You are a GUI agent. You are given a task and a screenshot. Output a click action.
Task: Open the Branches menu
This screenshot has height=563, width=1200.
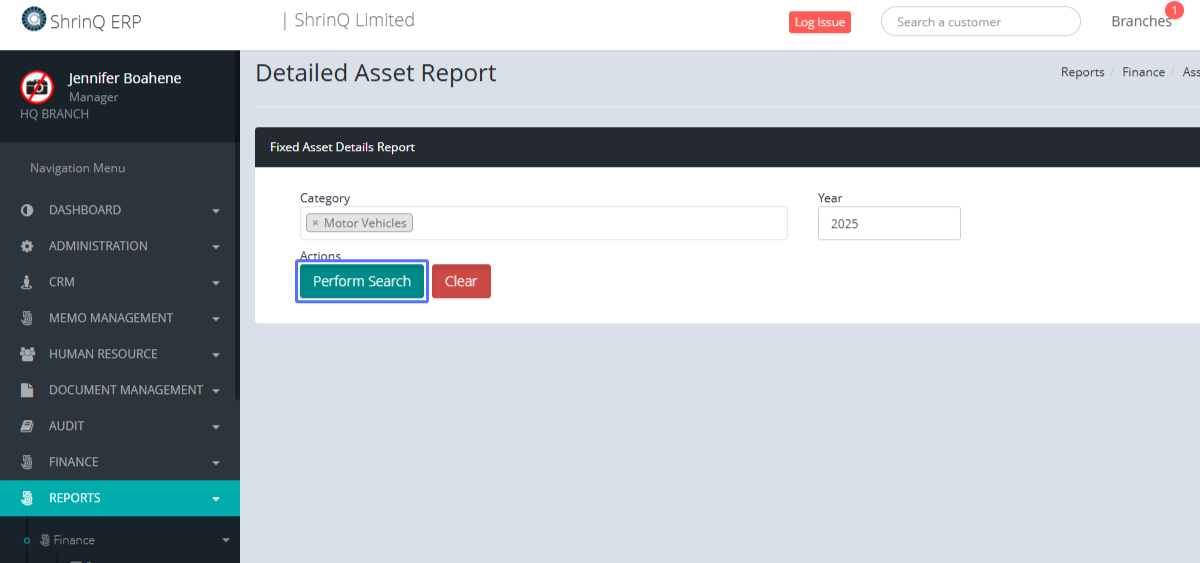pos(1140,21)
